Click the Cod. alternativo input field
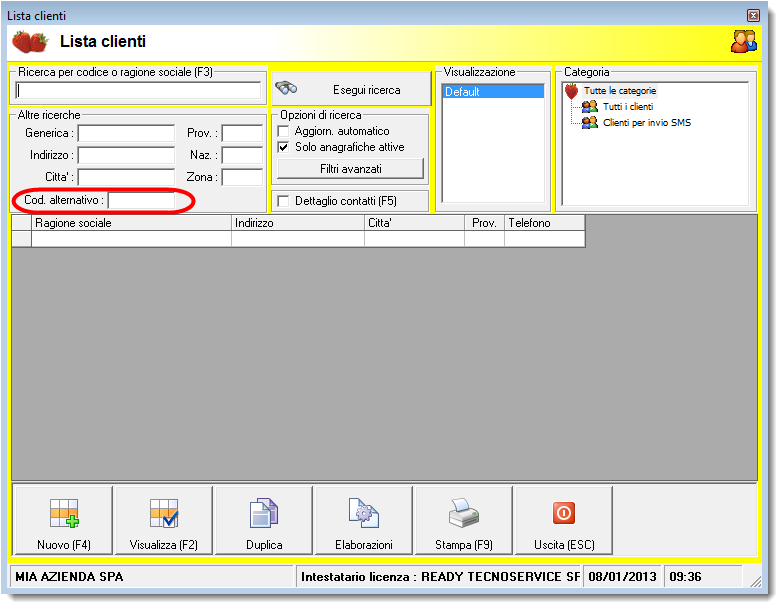The width and height of the screenshot is (783, 609). click(141, 201)
